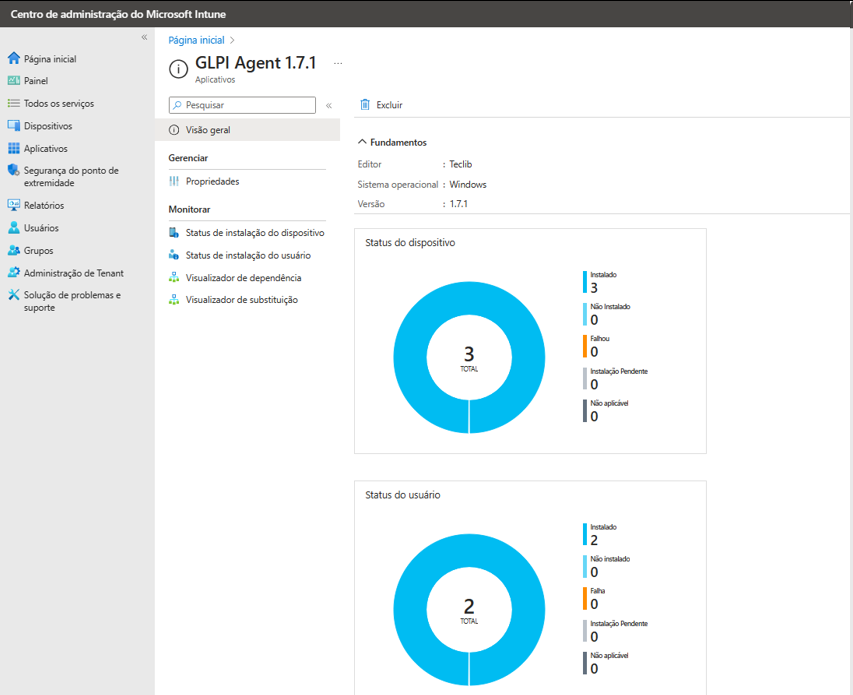Click the magnifier icon in Pesquisar box
853x695 pixels.
177,105
